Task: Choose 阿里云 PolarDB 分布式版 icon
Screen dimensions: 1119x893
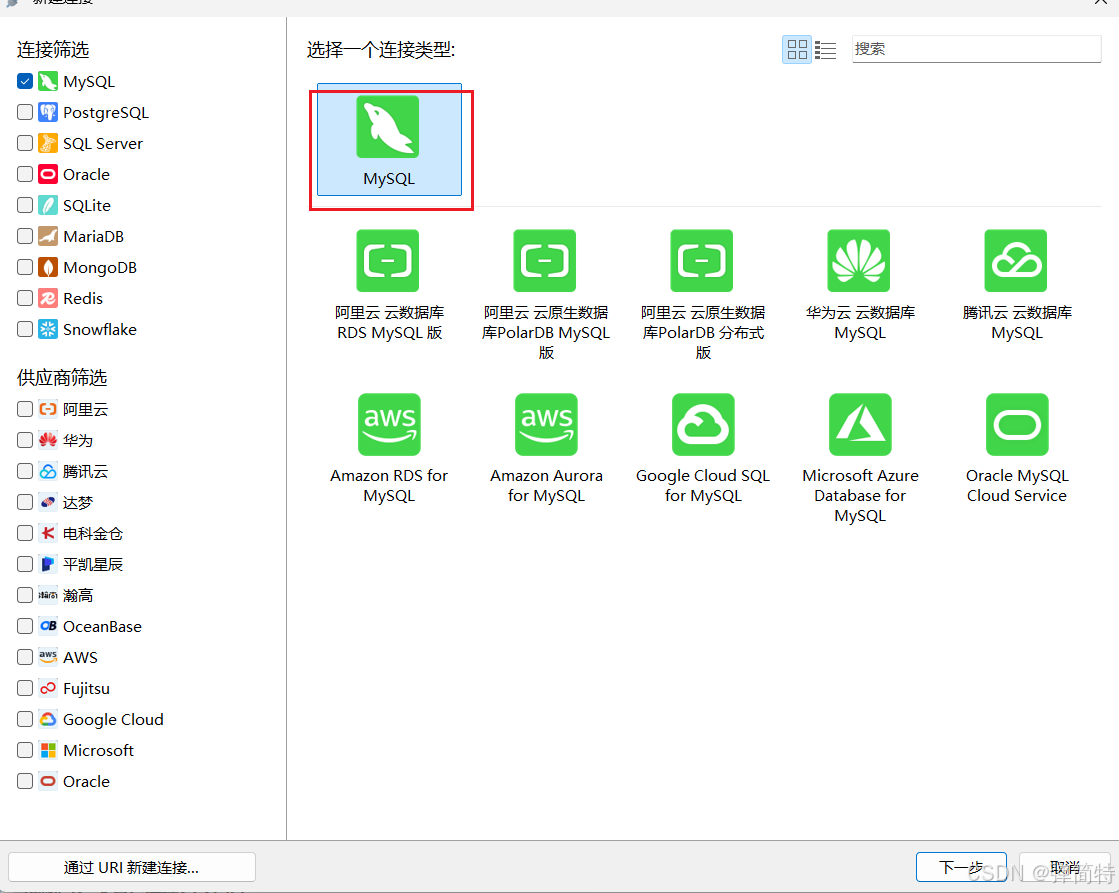Action: pos(702,261)
